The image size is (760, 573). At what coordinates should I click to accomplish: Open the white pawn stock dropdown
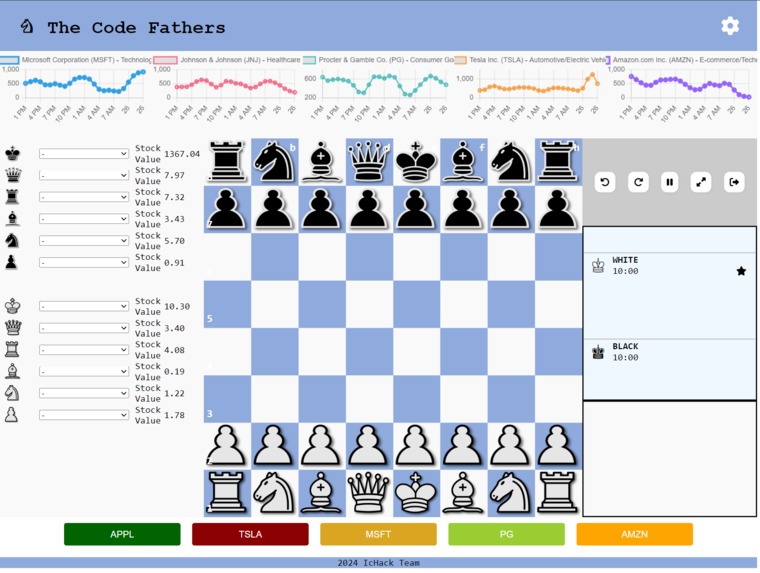tap(84, 415)
